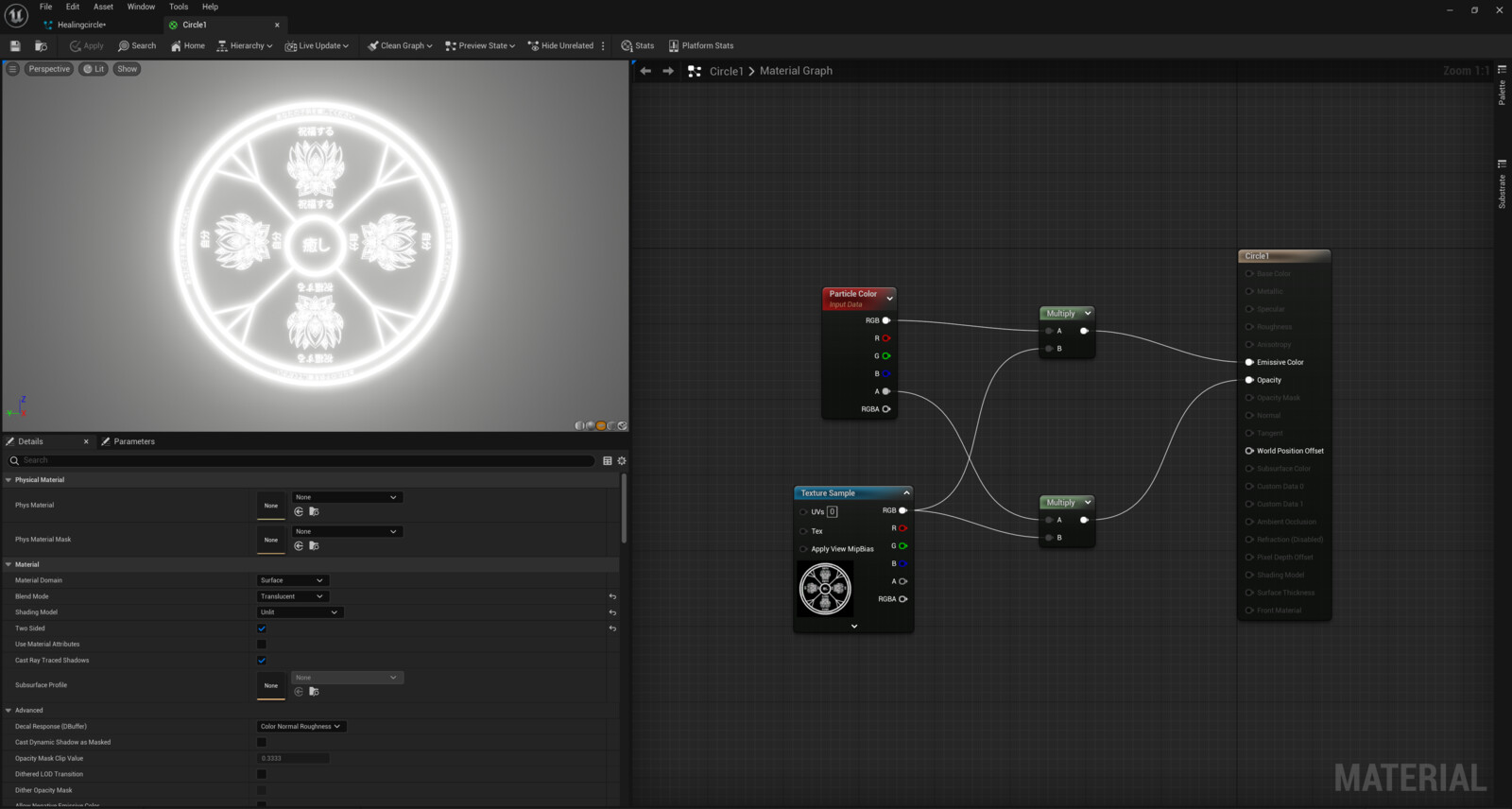The width and height of the screenshot is (1512, 809).
Task: Click the Perspective viewport button
Action: pyautogui.click(x=49, y=69)
